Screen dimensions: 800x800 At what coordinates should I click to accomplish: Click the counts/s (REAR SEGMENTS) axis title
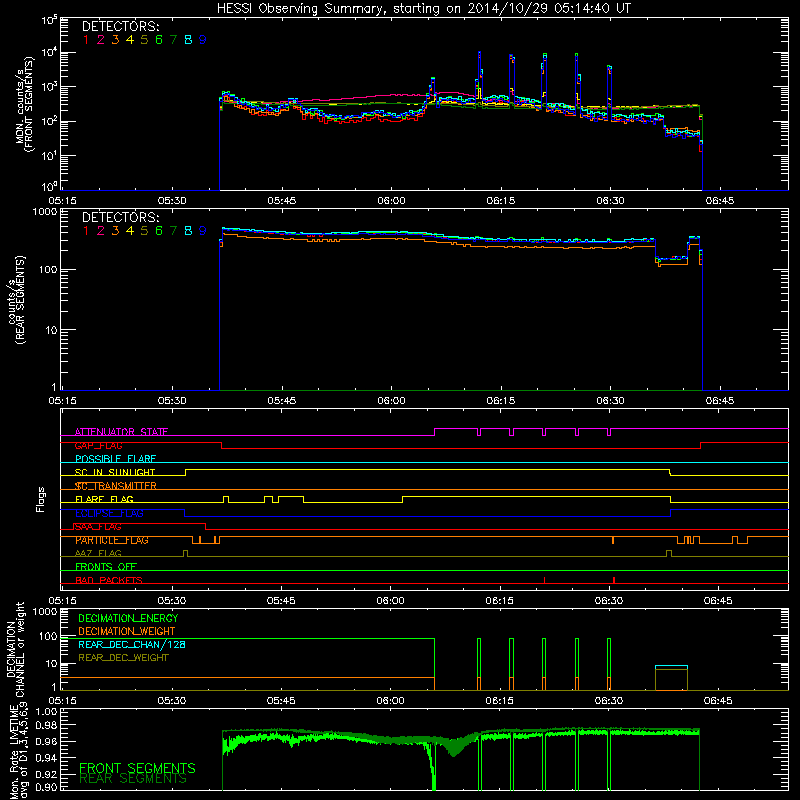click(16, 300)
